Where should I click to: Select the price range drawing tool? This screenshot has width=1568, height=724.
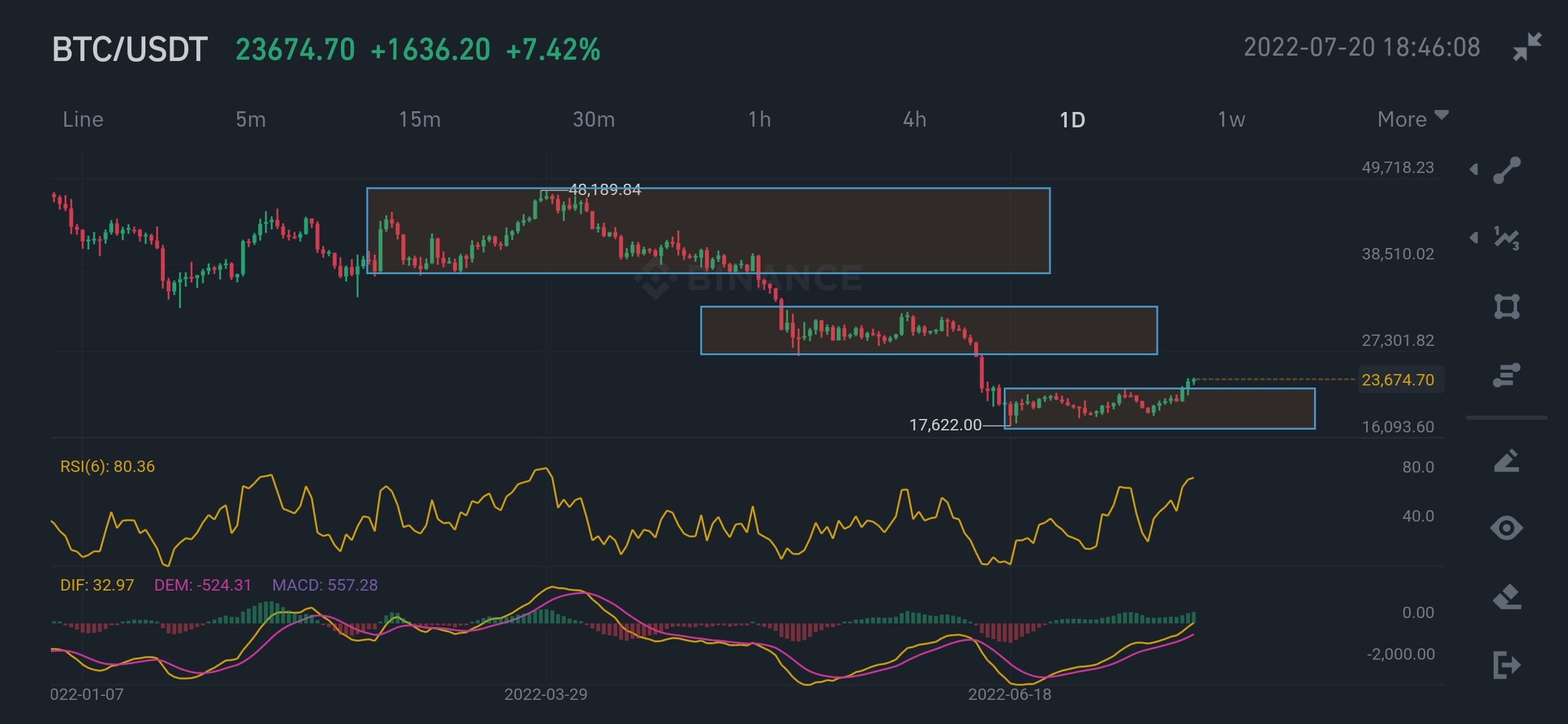coord(1507,375)
